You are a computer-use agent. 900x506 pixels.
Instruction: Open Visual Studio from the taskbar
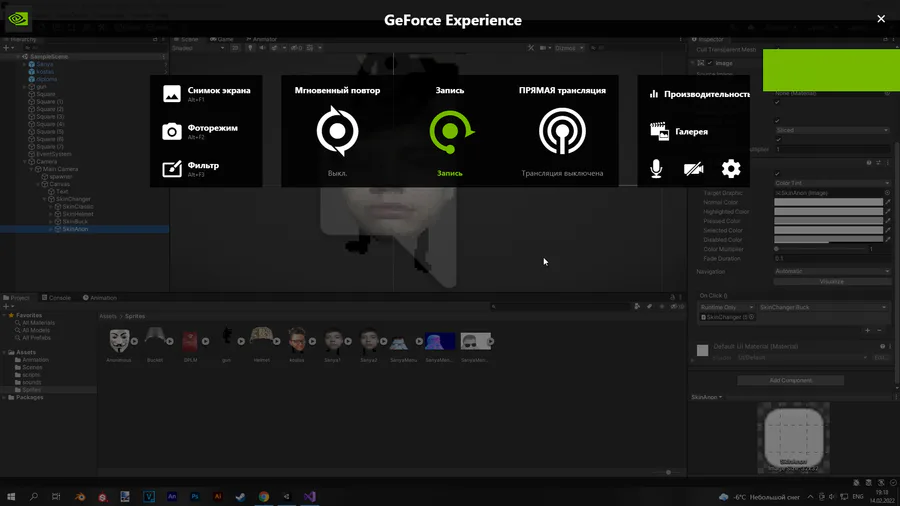[309, 497]
